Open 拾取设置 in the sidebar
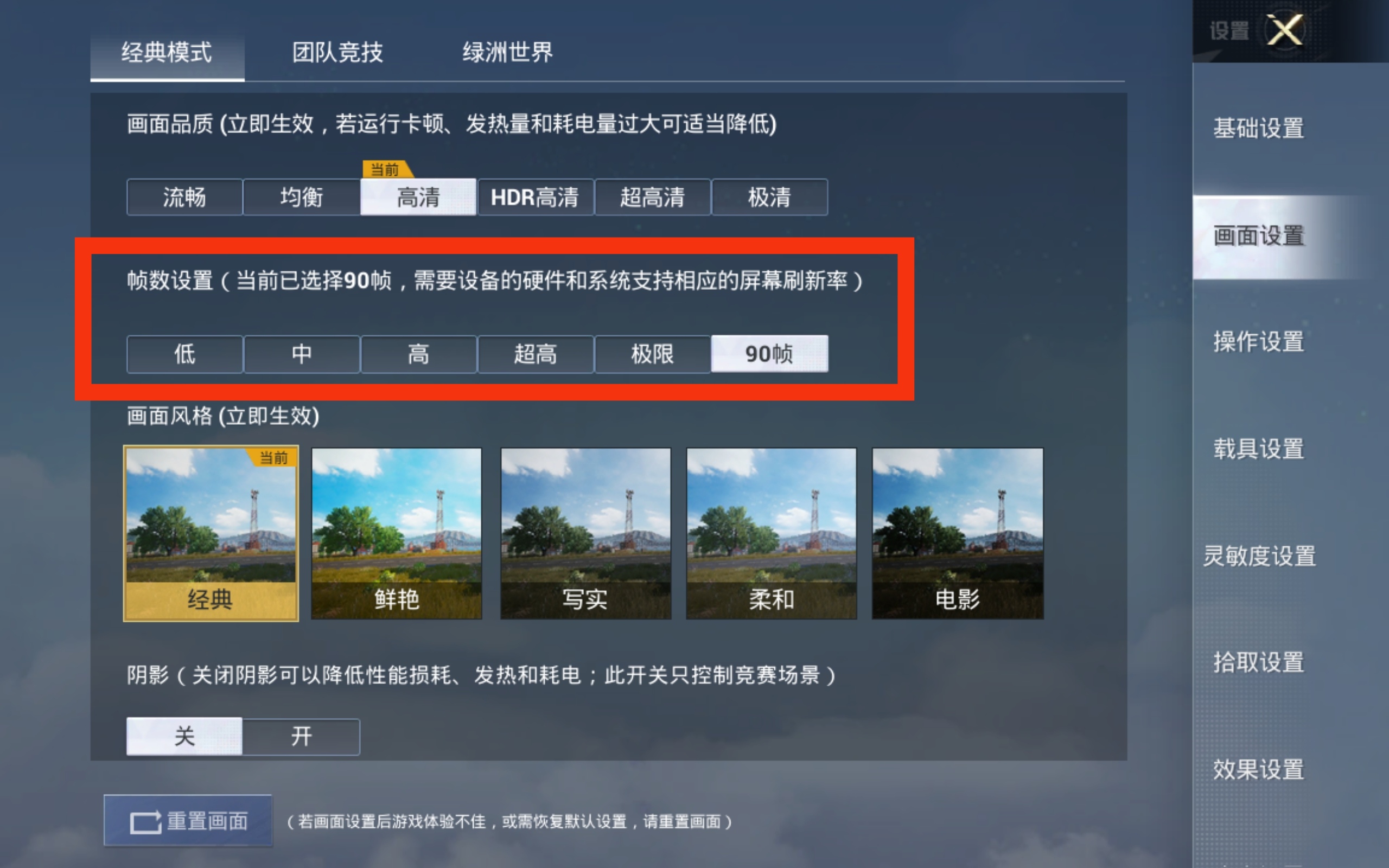This screenshot has height=868, width=1389. [1258, 662]
